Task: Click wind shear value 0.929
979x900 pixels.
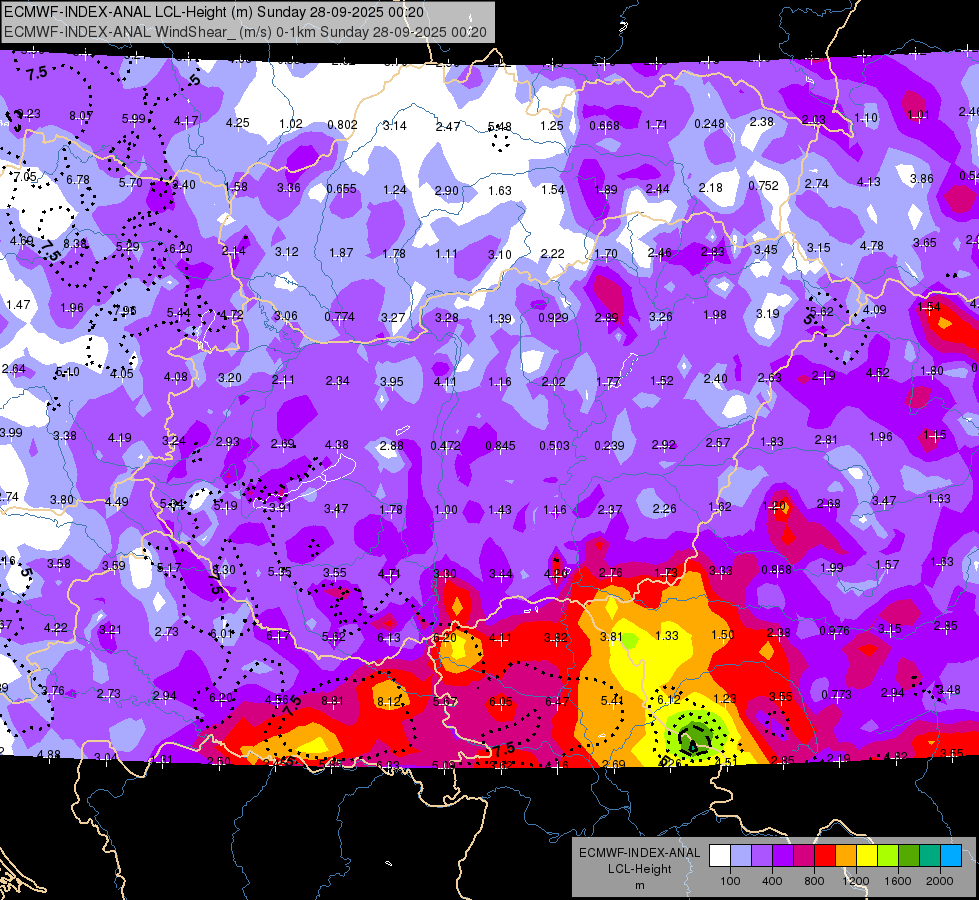Action: tap(553, 317)
